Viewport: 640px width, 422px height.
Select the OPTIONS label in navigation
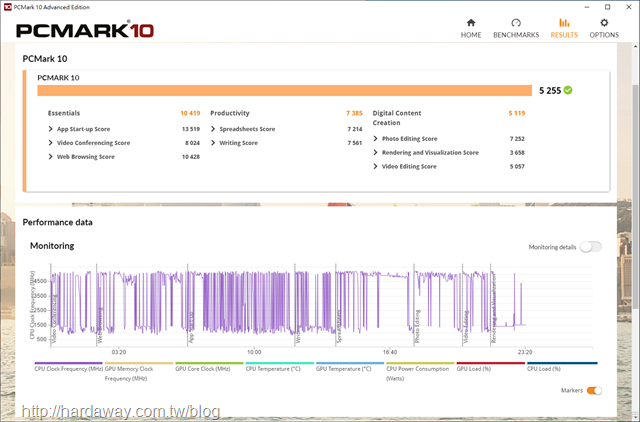click(604, 35)
